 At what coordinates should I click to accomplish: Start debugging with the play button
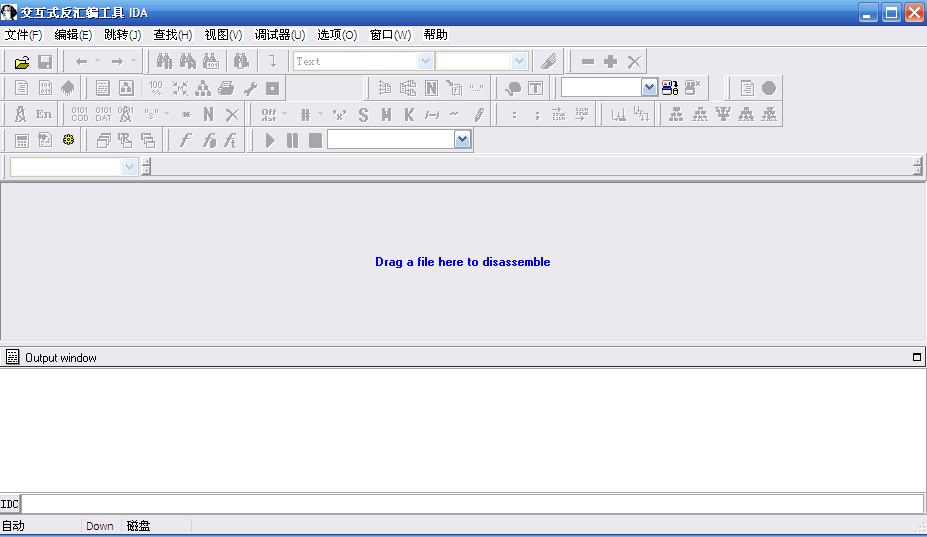coord(270,140)
